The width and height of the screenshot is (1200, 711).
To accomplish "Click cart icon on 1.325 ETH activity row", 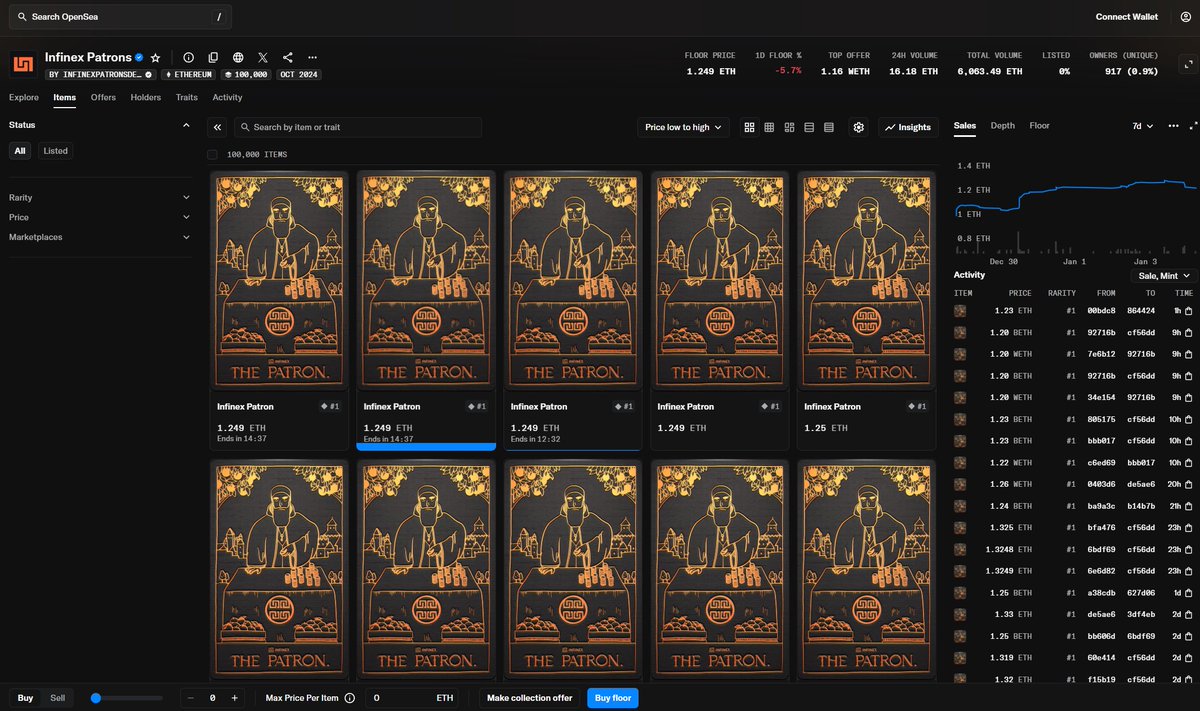I will pyautogui.click(x=1188, y=527).
